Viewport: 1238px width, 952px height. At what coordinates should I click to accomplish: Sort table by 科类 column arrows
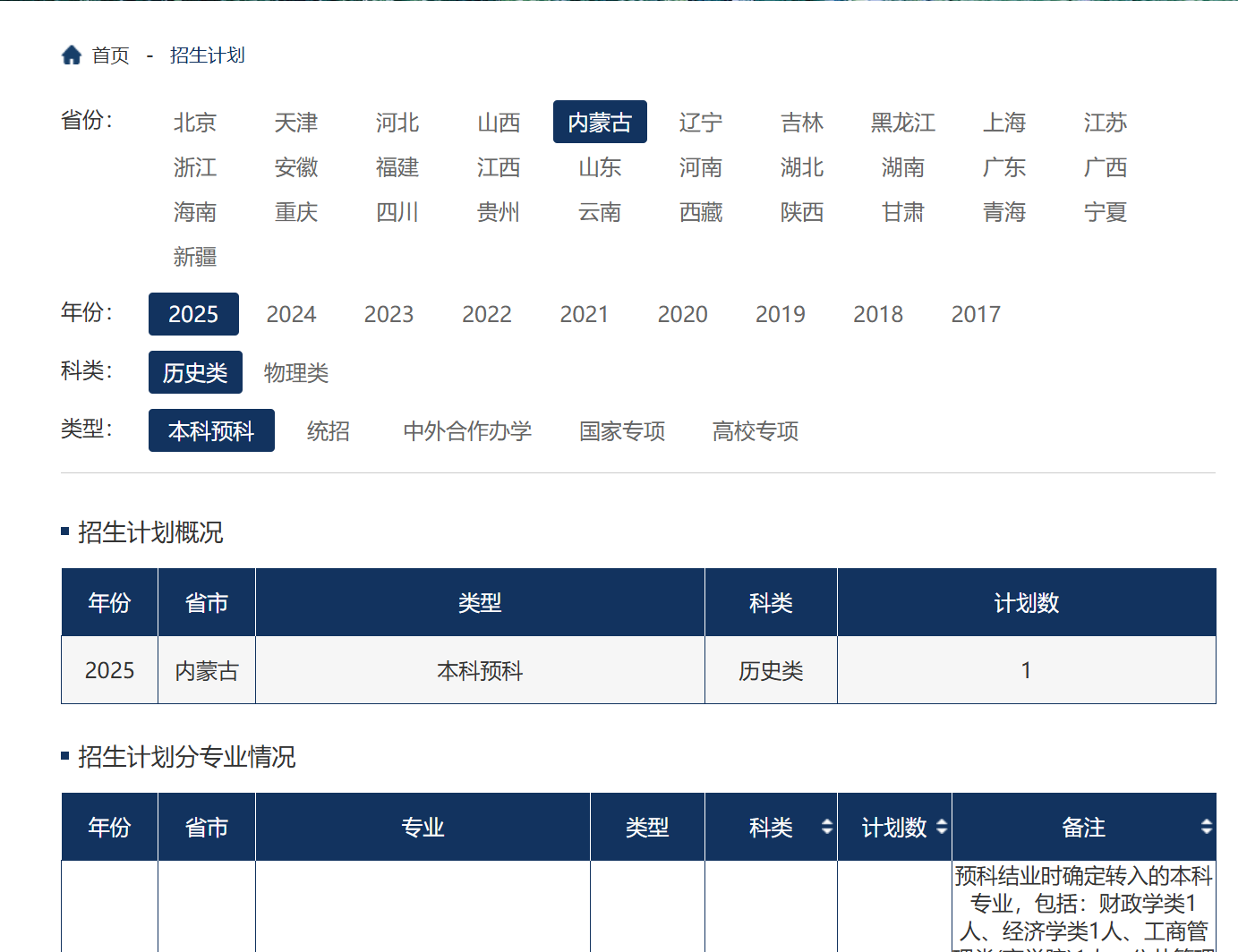pyautogui.click(x=826, y=827)
